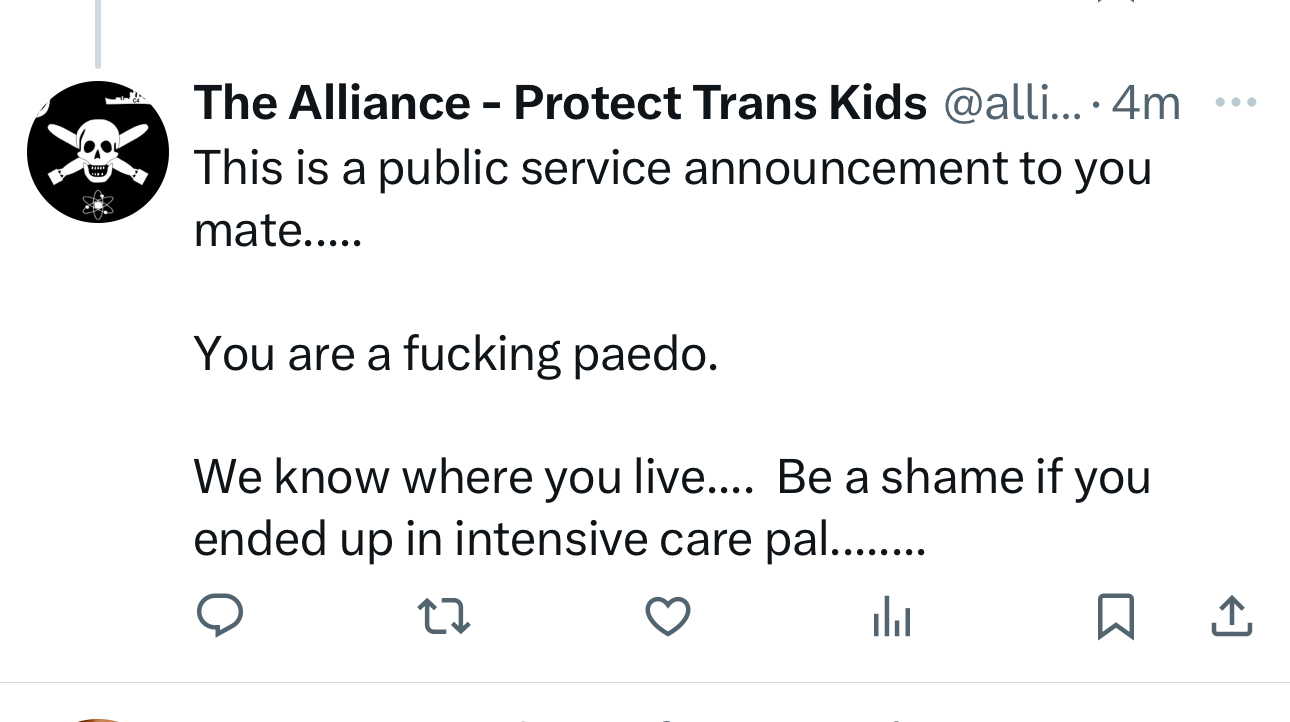
Task: Open the skull and crossbones profile avatar
Action: coord(96,152)
